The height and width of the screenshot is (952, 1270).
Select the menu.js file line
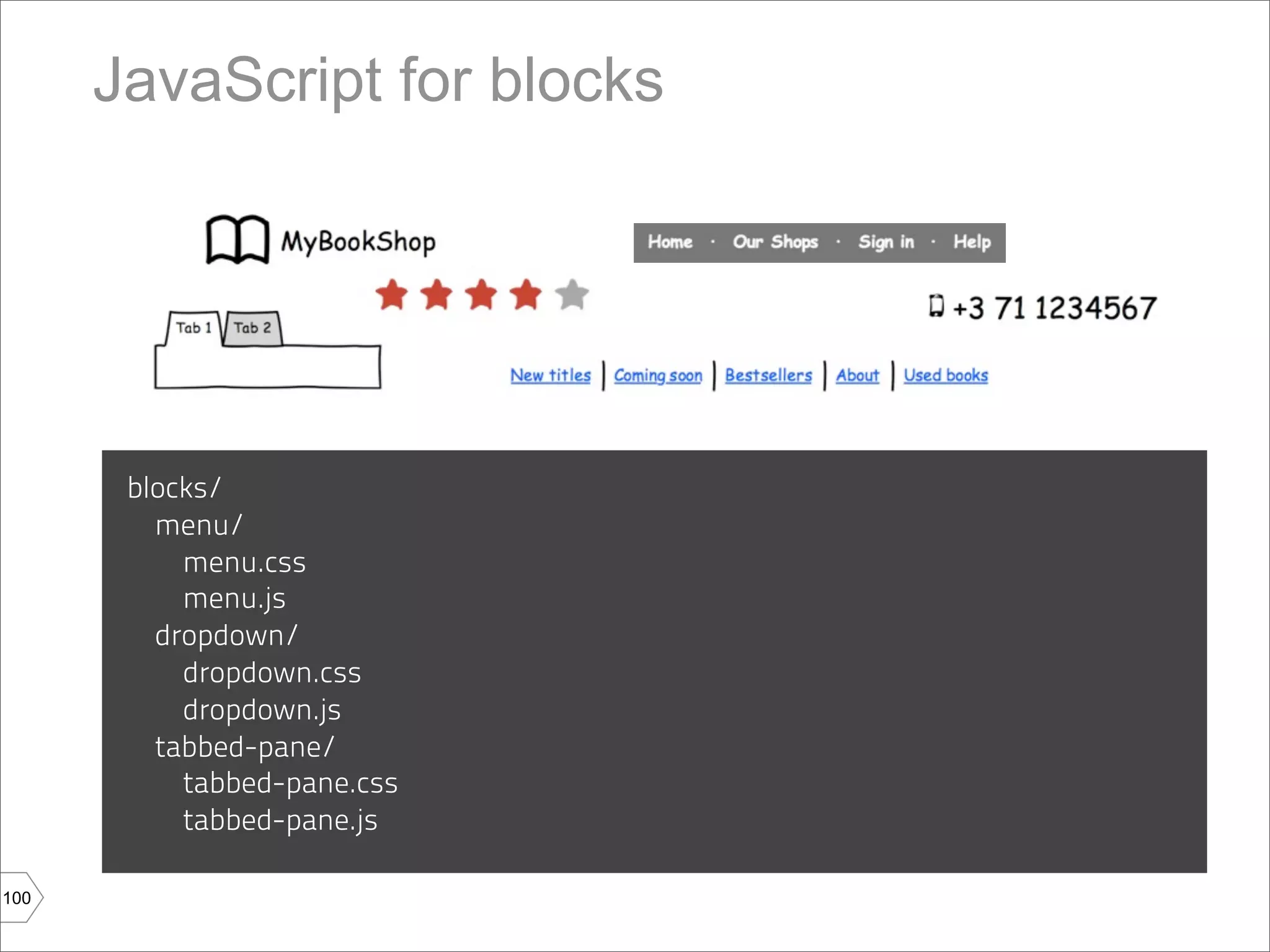pyautogui.click(x=234, y=599)
